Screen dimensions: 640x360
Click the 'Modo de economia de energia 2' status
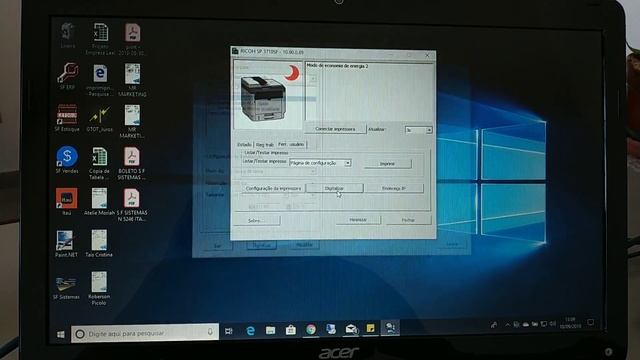(338, 66)
